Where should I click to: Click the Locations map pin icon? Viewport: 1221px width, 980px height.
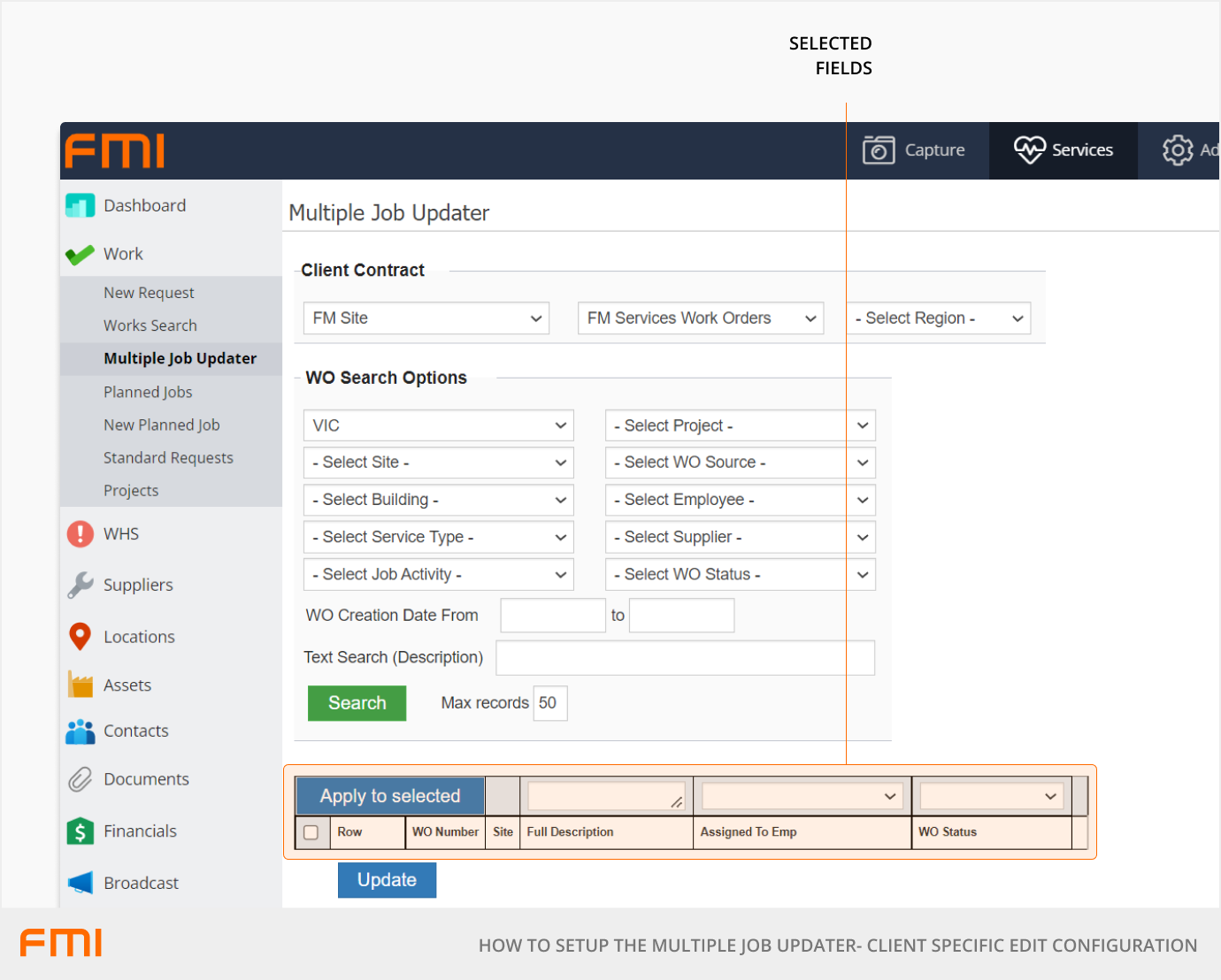click(80, 637)
